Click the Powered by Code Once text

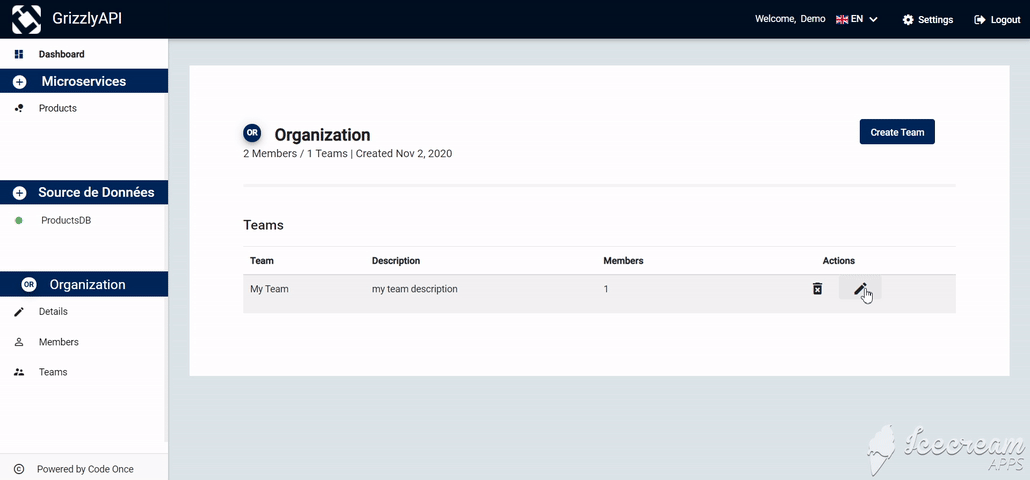85,469
